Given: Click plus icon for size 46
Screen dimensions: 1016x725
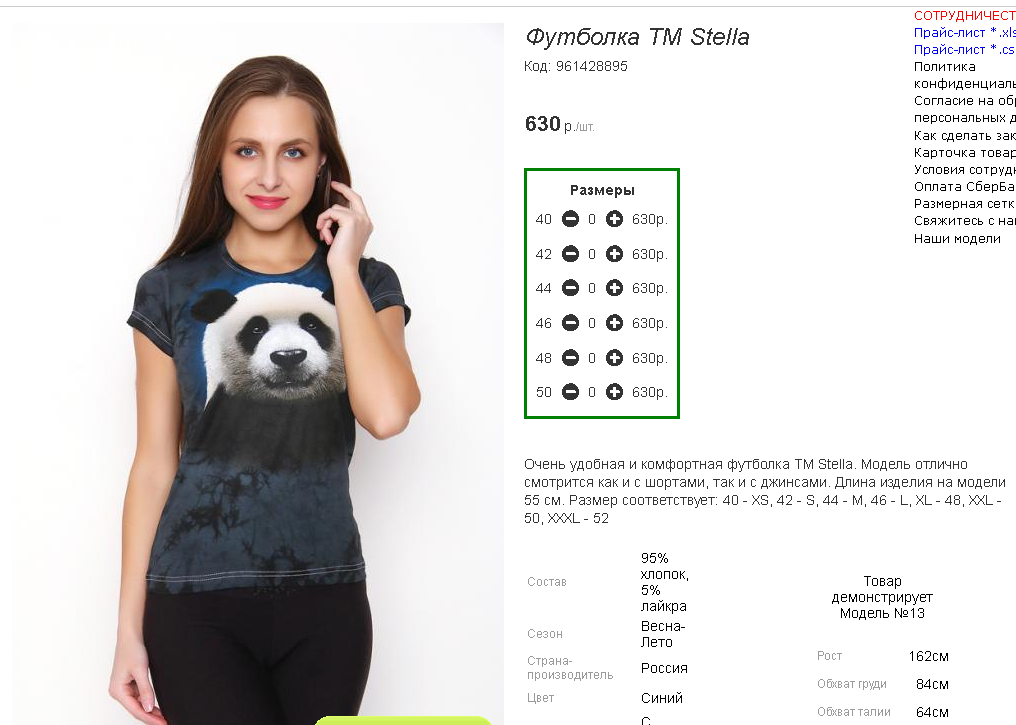Looking at the screenshot, I should [614, 323].
